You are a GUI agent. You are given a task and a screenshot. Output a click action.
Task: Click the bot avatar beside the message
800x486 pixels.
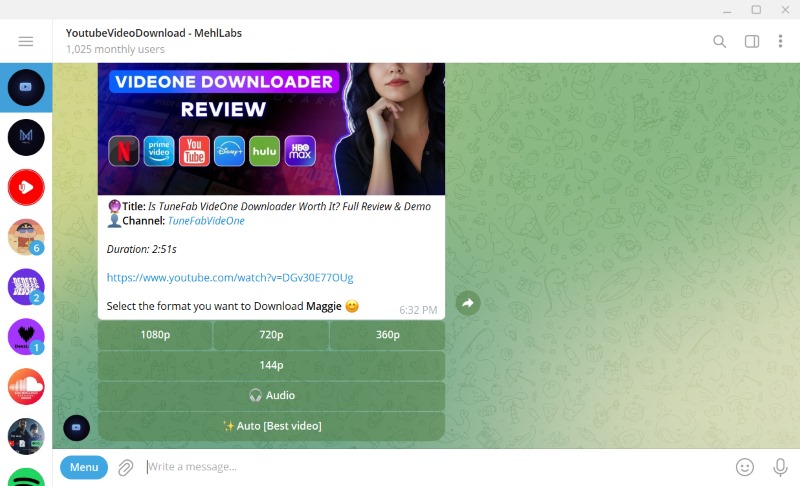click(77, 428)
